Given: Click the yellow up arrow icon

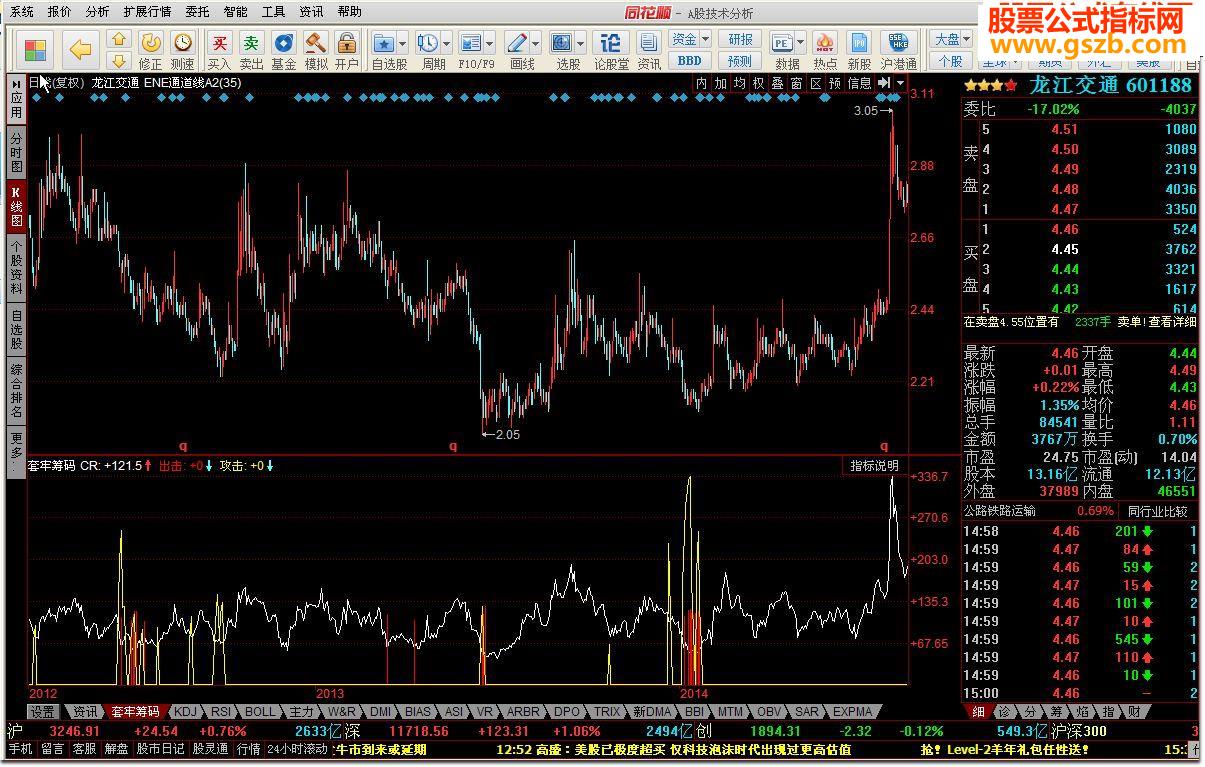Looking at the screenshot, I should click(118, 40).
